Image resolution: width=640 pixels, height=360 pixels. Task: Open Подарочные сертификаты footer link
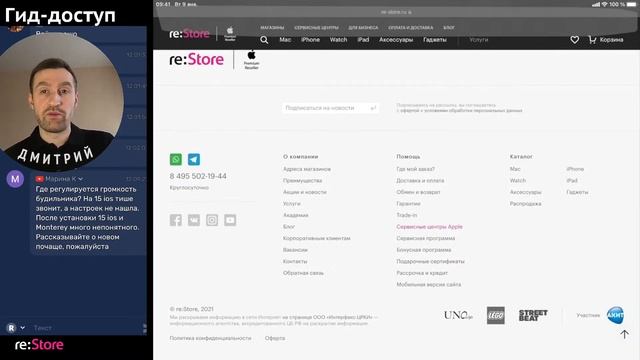[x=430, y=261]
